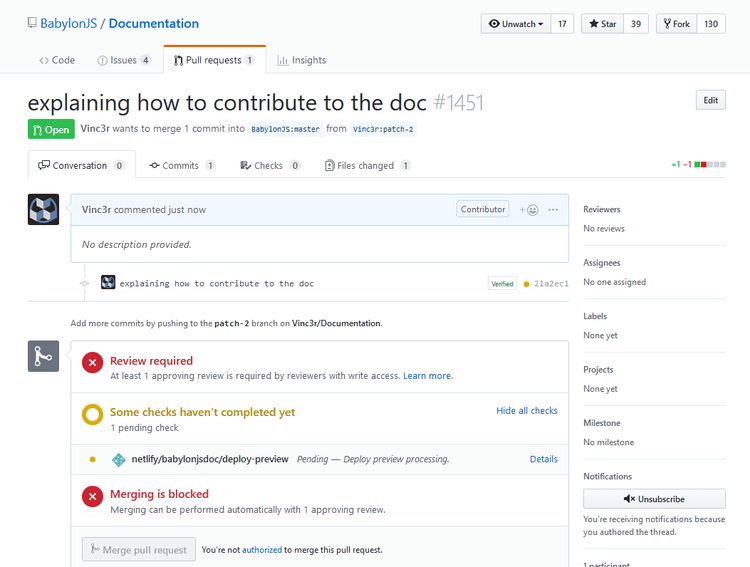Click the yellow pending checks circle
Screen dimensions: 750x567
(93, 414)
